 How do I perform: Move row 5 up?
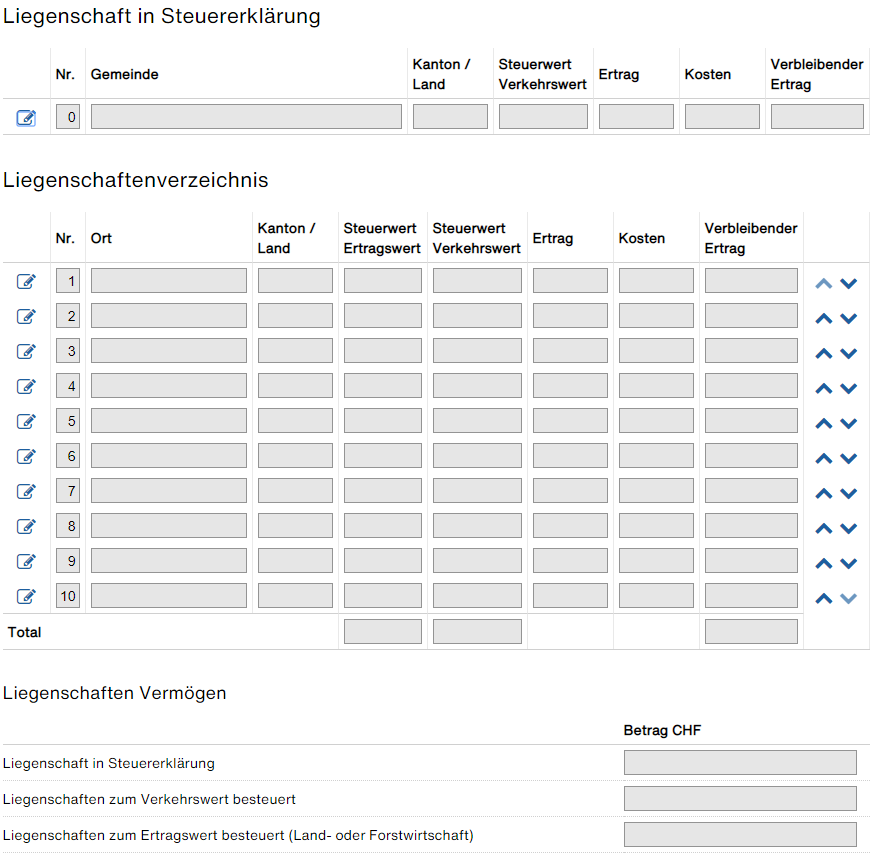coord(824,424)
